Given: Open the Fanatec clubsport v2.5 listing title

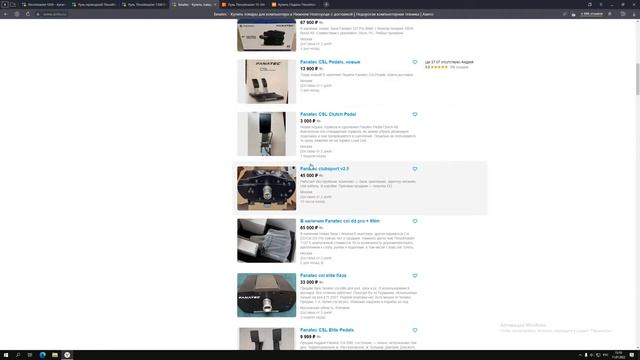Looking at the screenshot, I should click(324, 169).
